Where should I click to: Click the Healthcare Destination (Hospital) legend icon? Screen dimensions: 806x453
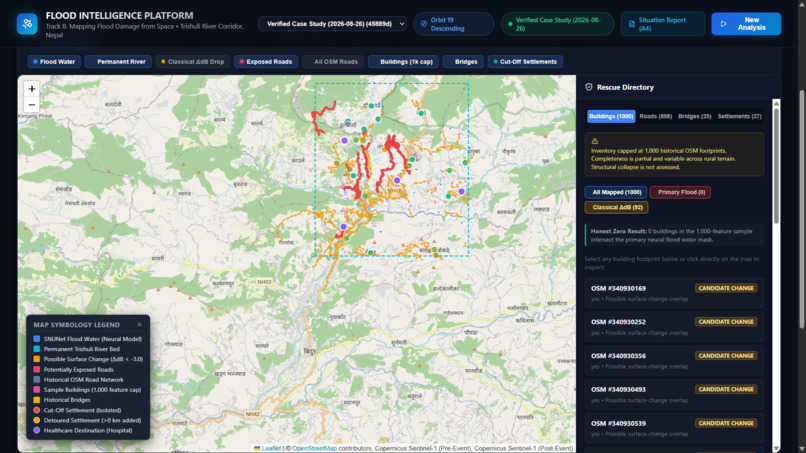(x=37, y=430)
